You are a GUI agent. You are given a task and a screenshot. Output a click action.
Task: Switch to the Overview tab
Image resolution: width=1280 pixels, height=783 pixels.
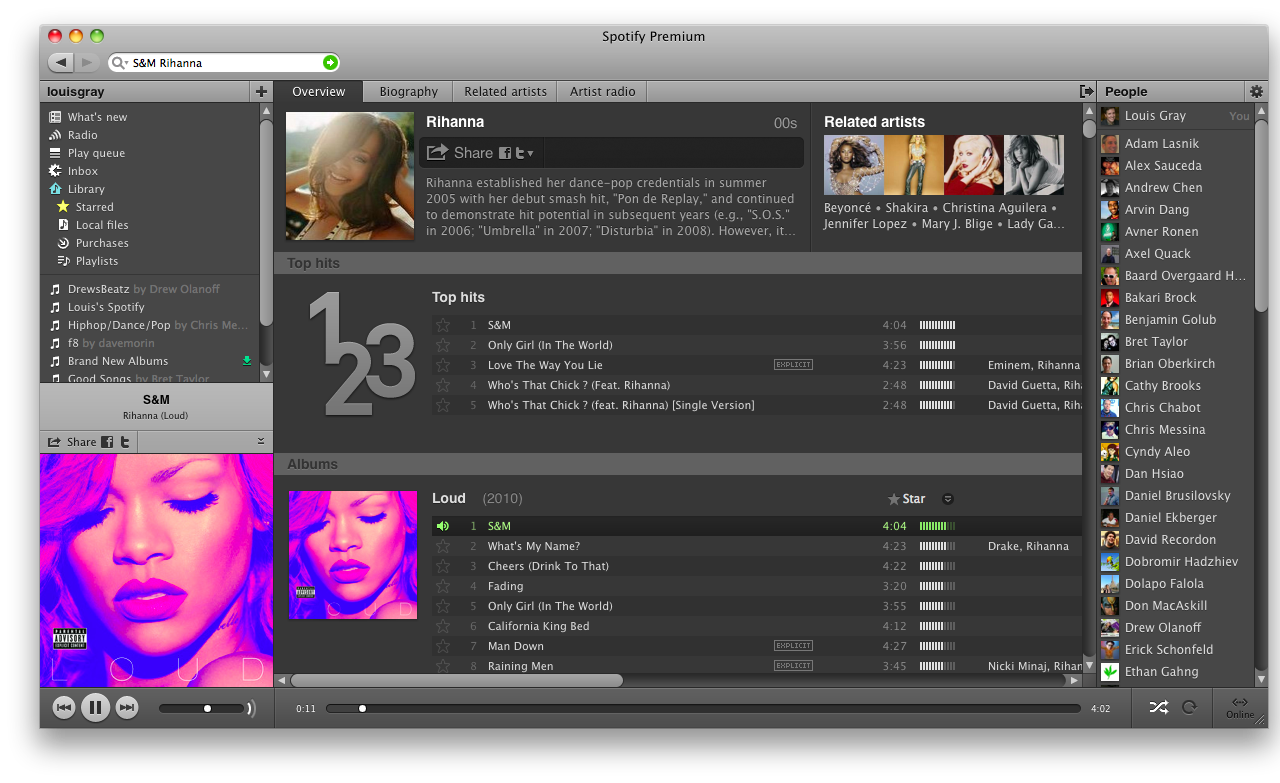319,92
